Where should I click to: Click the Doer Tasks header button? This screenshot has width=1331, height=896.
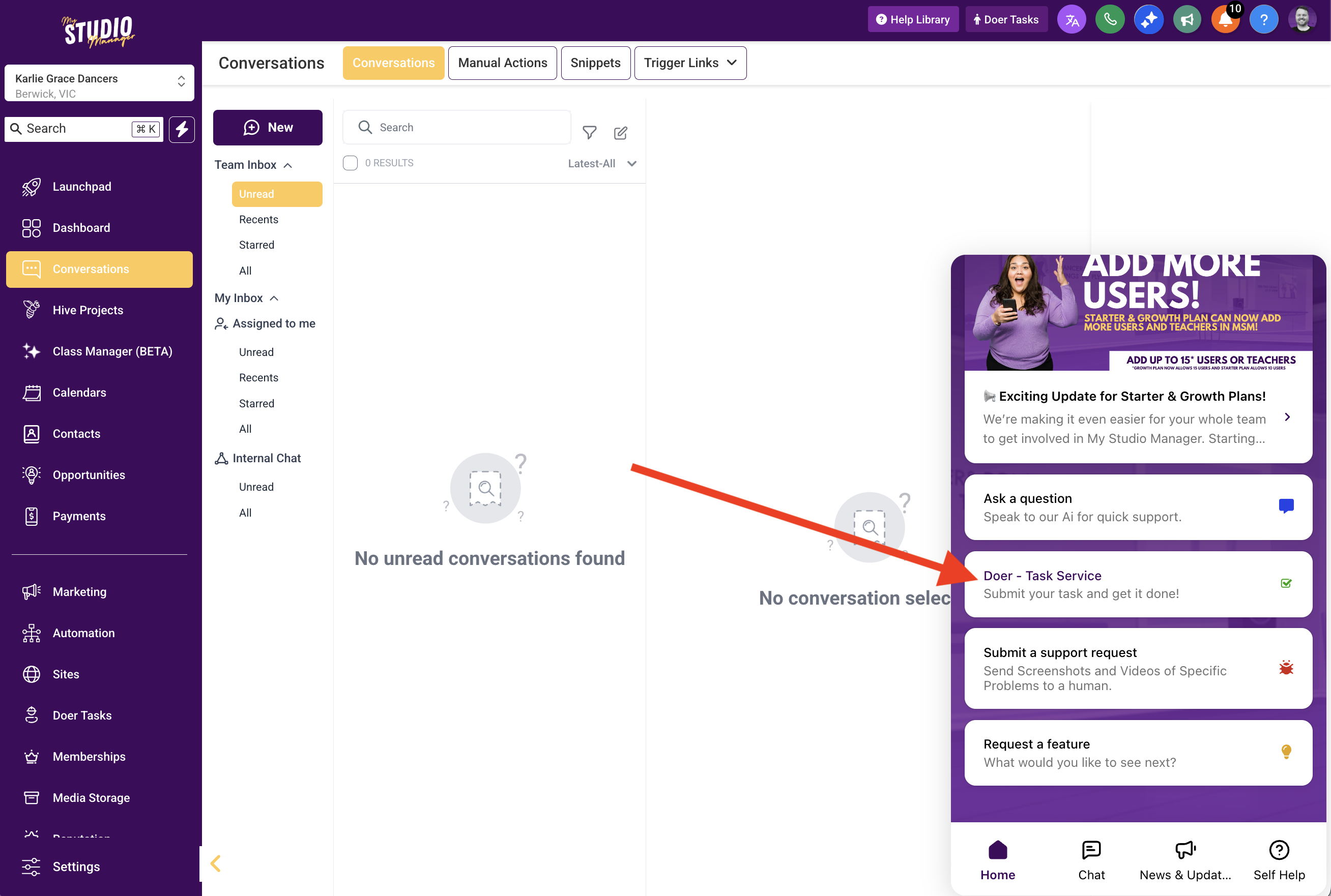pos(1006,19)
